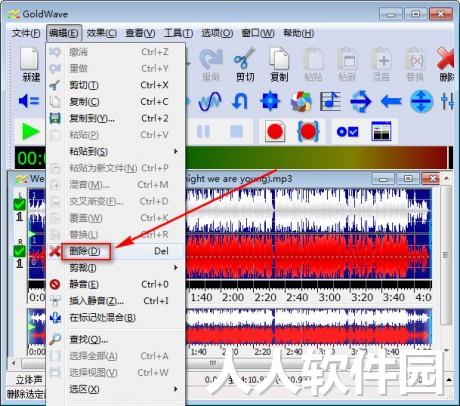The width and height of the screenshot is (460, 406).
Task: Toggle the right channel green checkbox
Action: pos(19,251)
